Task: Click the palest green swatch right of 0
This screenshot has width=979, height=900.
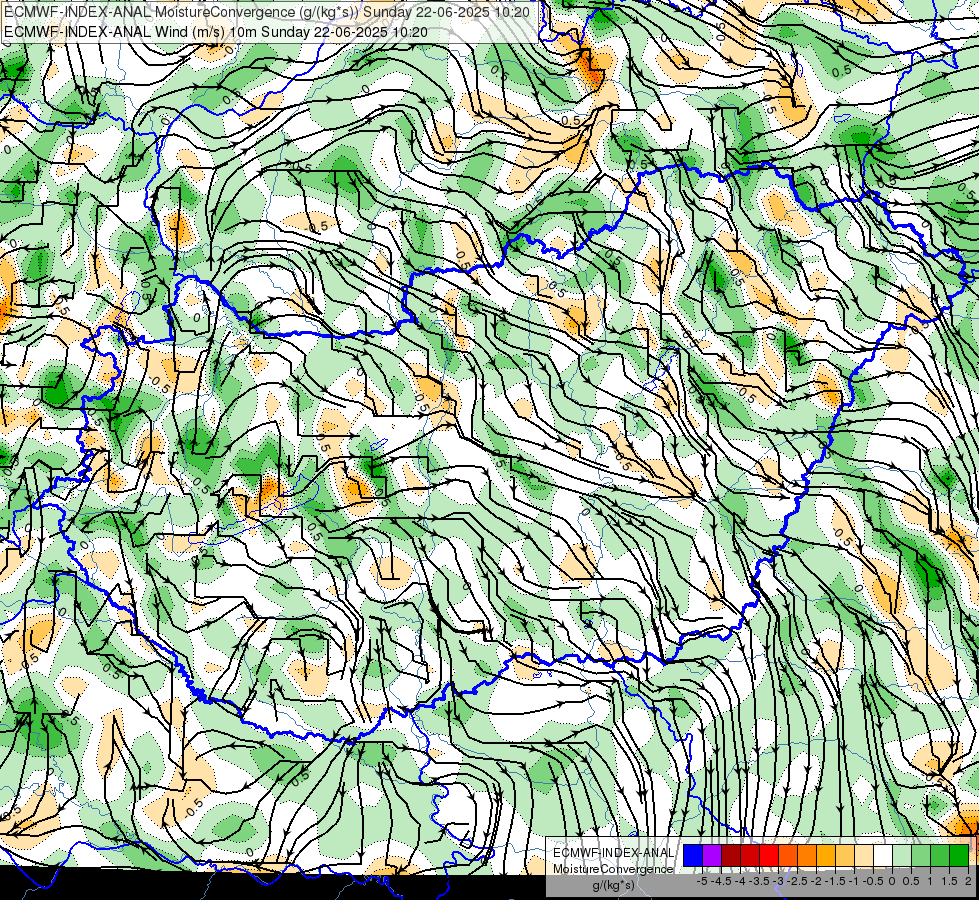Action: click(x=902, y=855)
